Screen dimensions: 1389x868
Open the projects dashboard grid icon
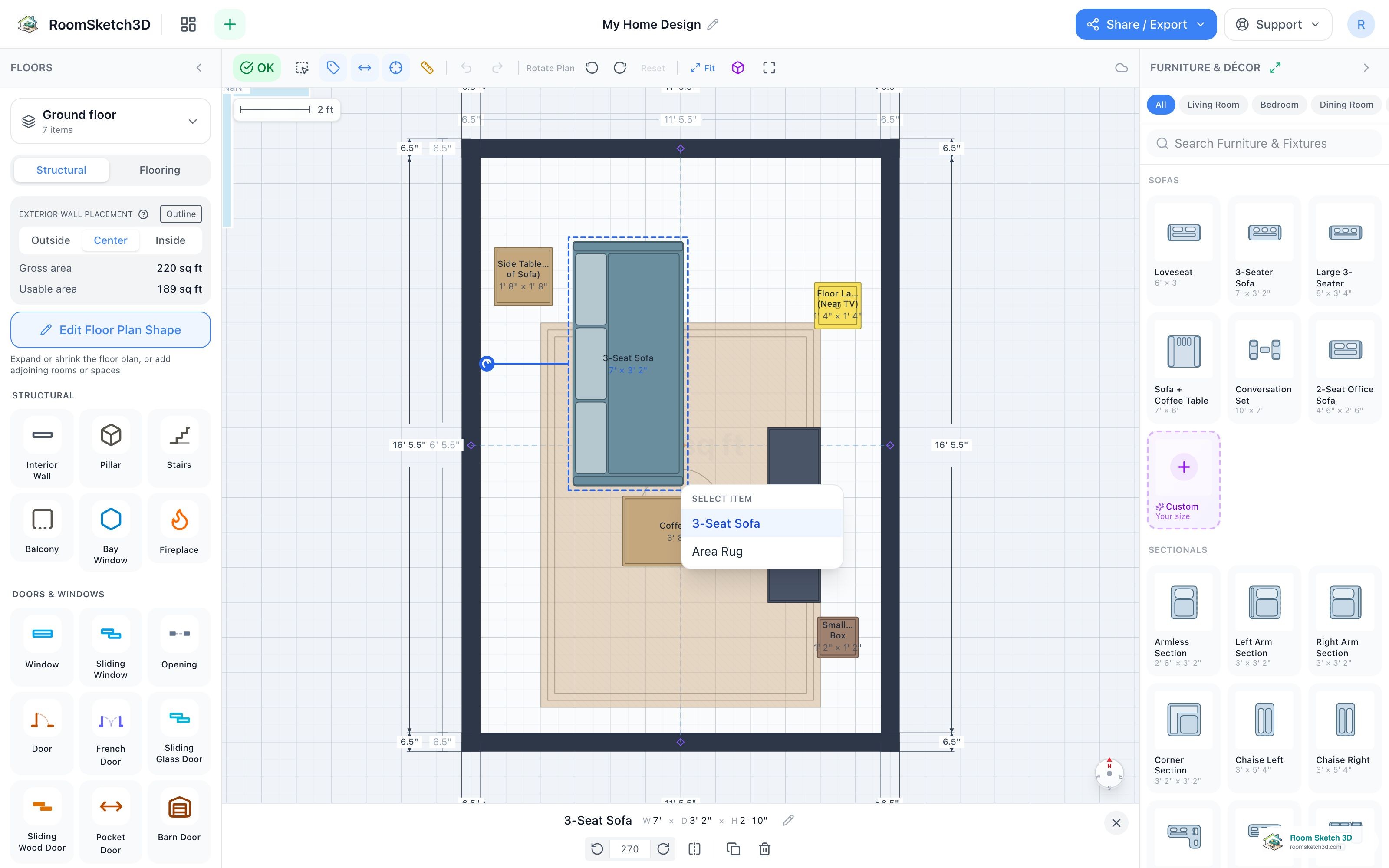point(188,24)
